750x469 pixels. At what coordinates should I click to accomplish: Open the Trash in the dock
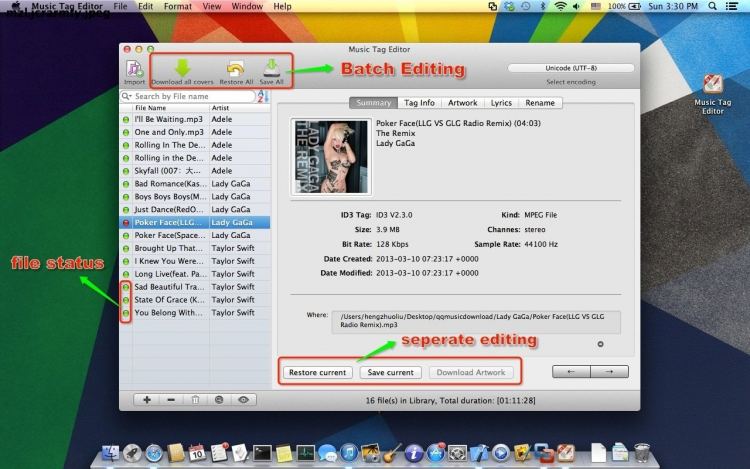pos(641,452)
